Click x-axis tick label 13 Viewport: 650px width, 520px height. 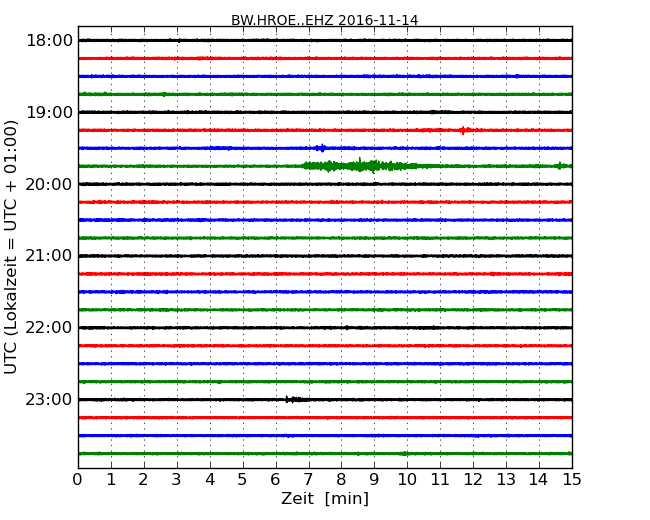click(x=506, y=479)
